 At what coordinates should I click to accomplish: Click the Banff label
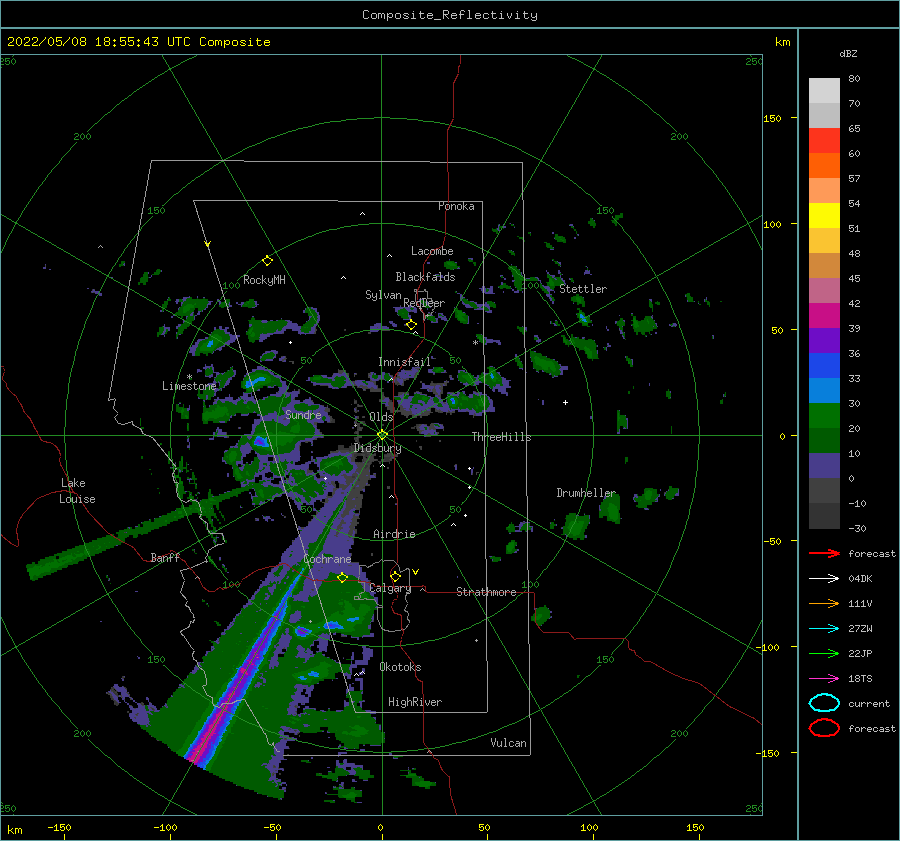(x=165, y=557)
